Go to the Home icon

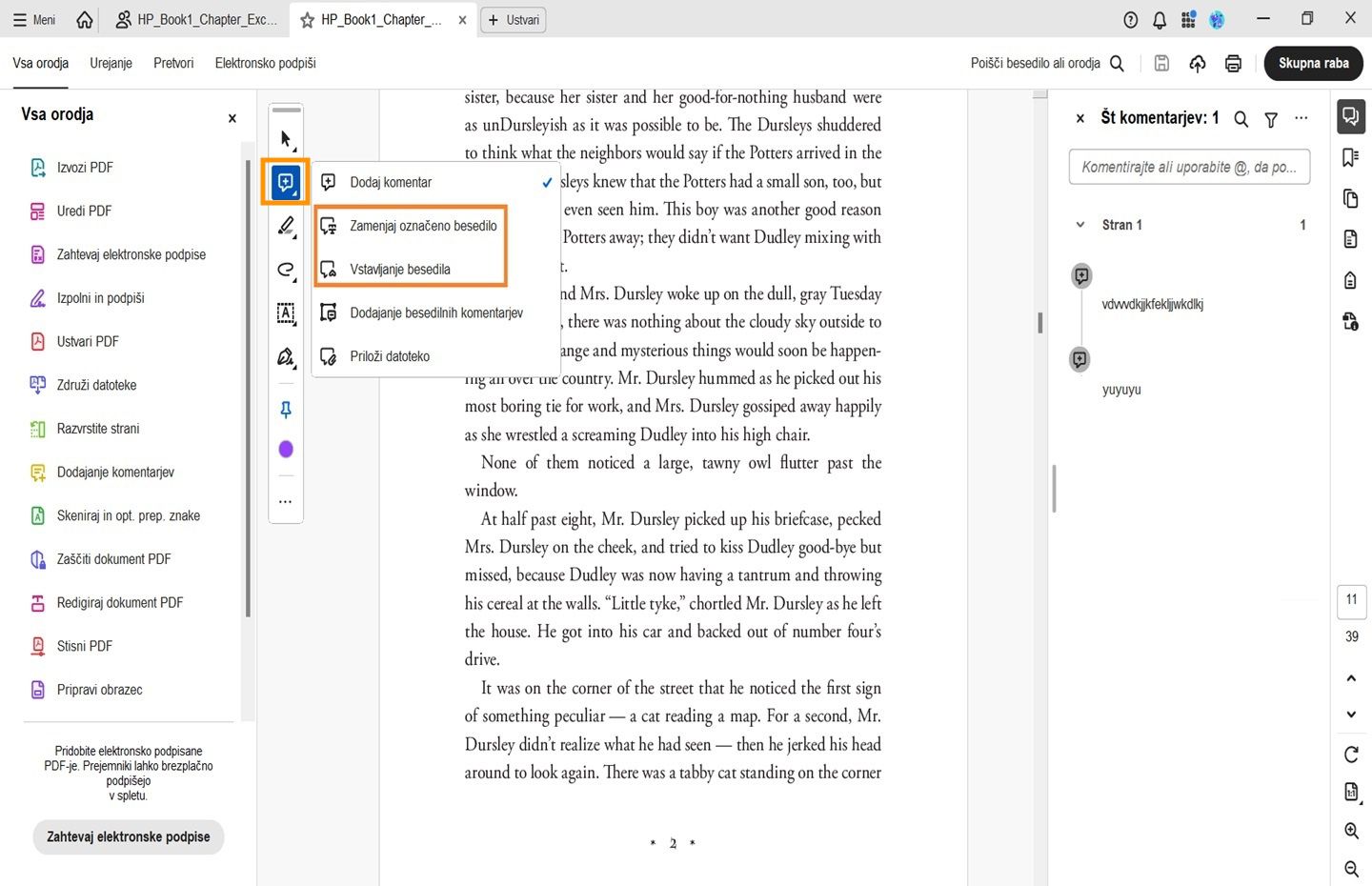tap(85, 19)
